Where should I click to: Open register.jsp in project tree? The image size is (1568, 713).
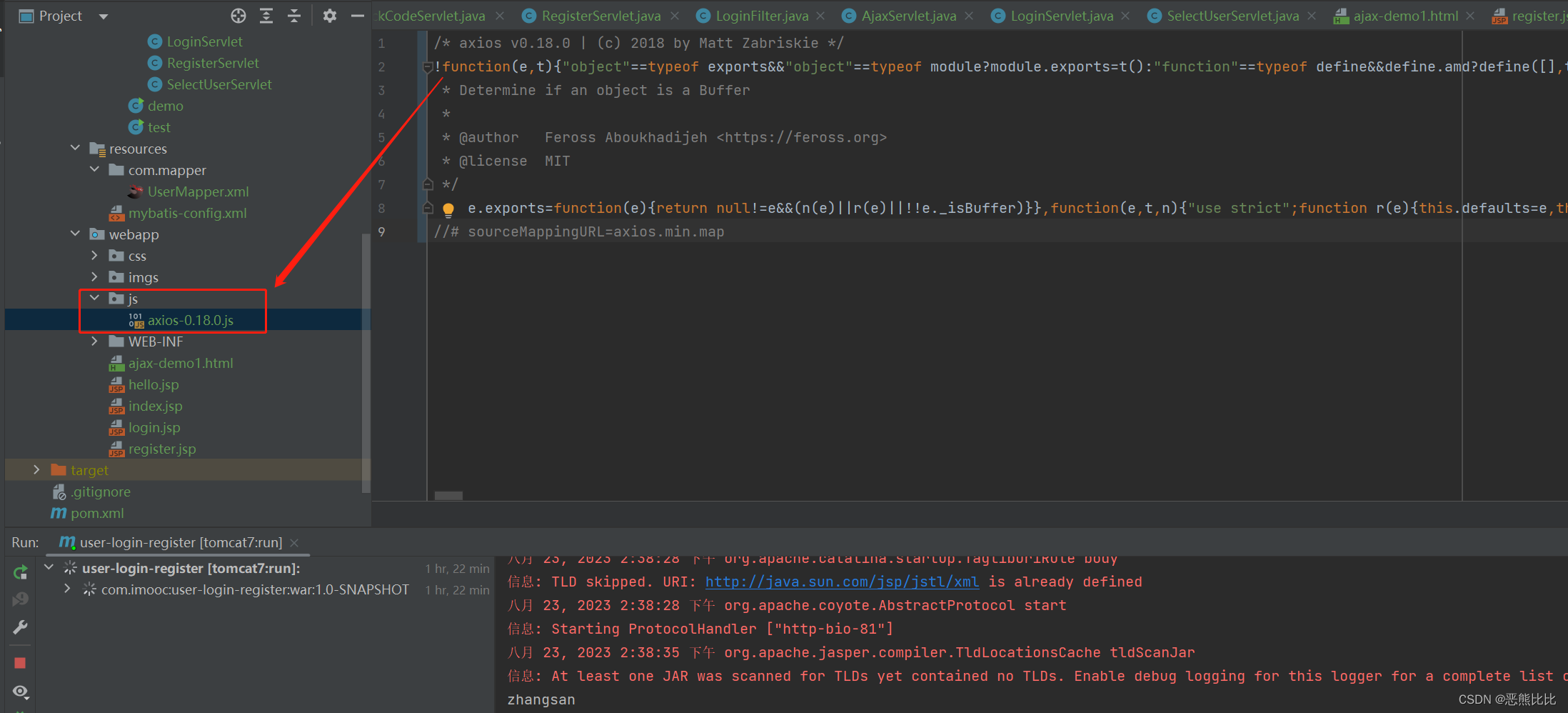[x=161, y=449]
